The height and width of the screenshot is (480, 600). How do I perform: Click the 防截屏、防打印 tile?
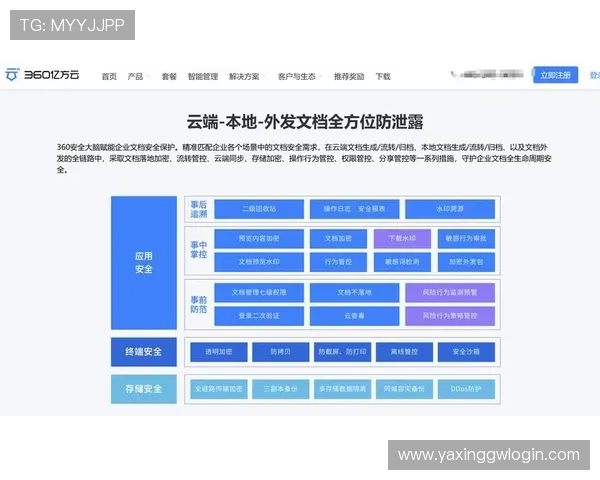click(x=342, y=352)
